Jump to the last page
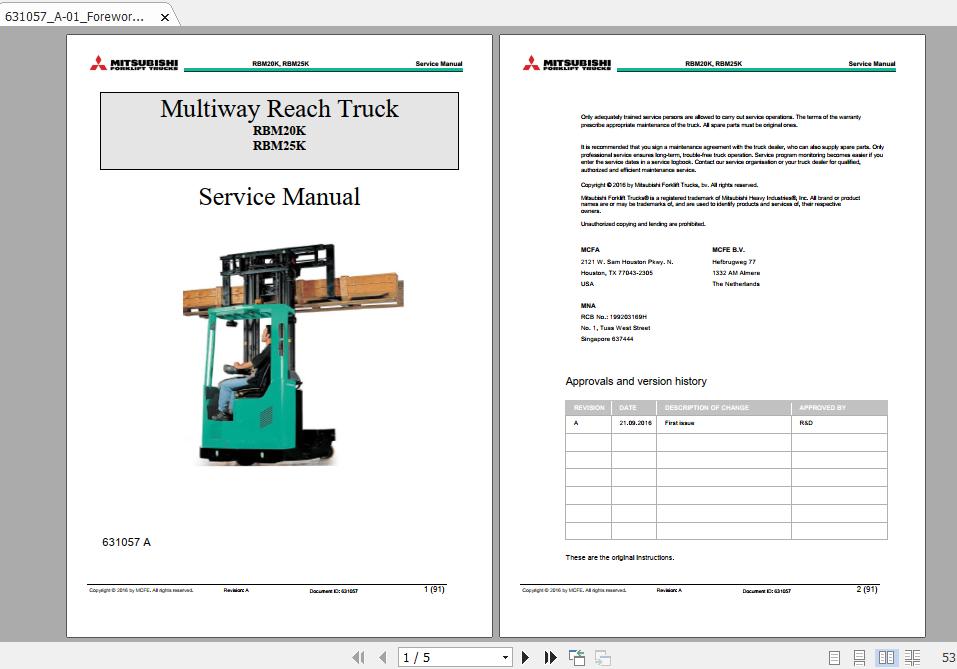This screenshot has height=669, width=957. click(551, 657)
